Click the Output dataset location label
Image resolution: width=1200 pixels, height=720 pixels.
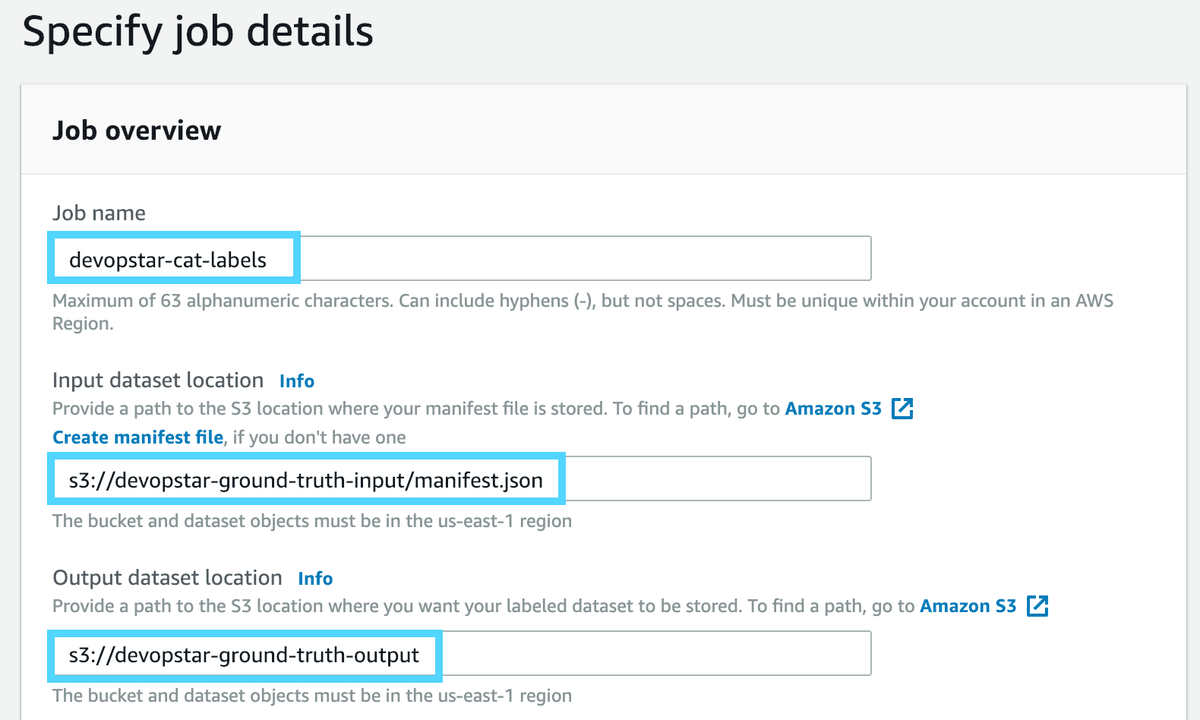tap(167, 578)
